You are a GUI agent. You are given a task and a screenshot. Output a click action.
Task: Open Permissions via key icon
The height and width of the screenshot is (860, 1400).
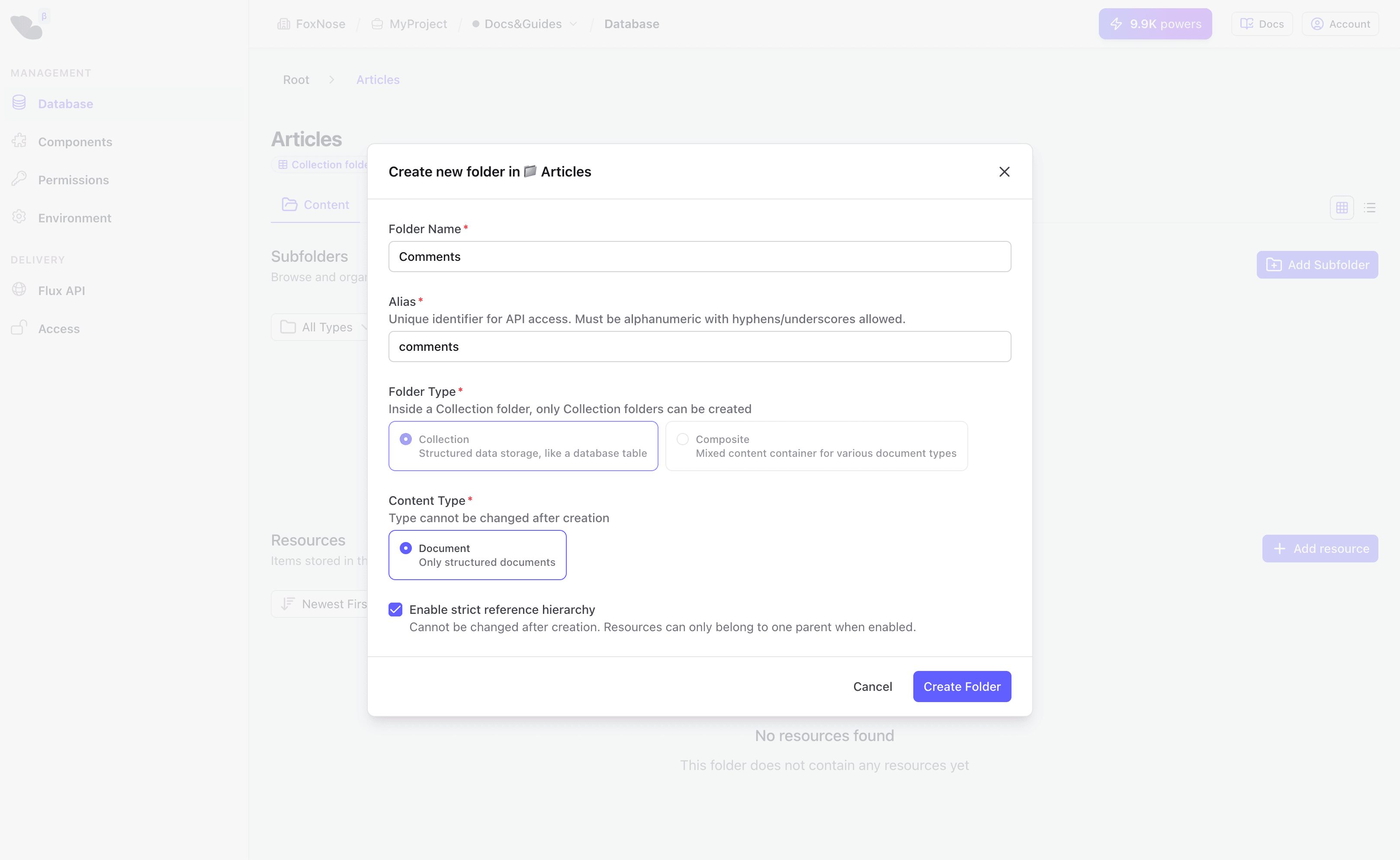tap(19, 179)
